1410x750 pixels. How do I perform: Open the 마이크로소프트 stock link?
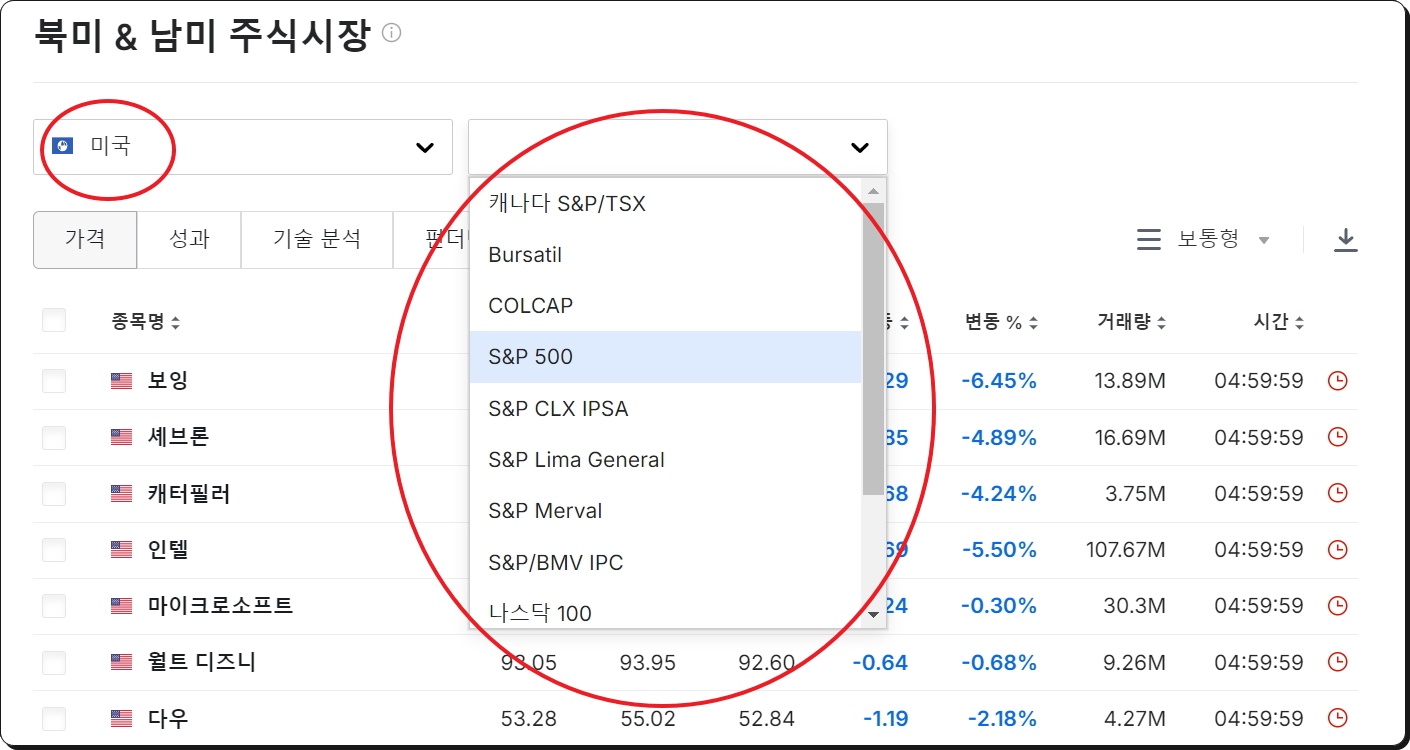(x=220, y=606)
